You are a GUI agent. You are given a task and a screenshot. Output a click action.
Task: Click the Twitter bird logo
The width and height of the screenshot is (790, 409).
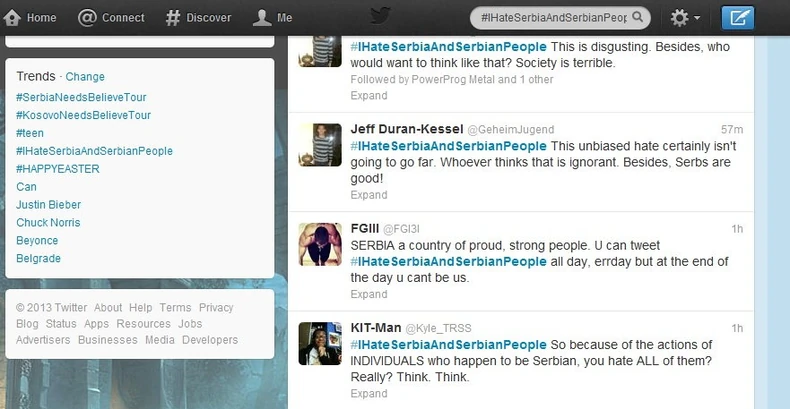pos(380,16)
